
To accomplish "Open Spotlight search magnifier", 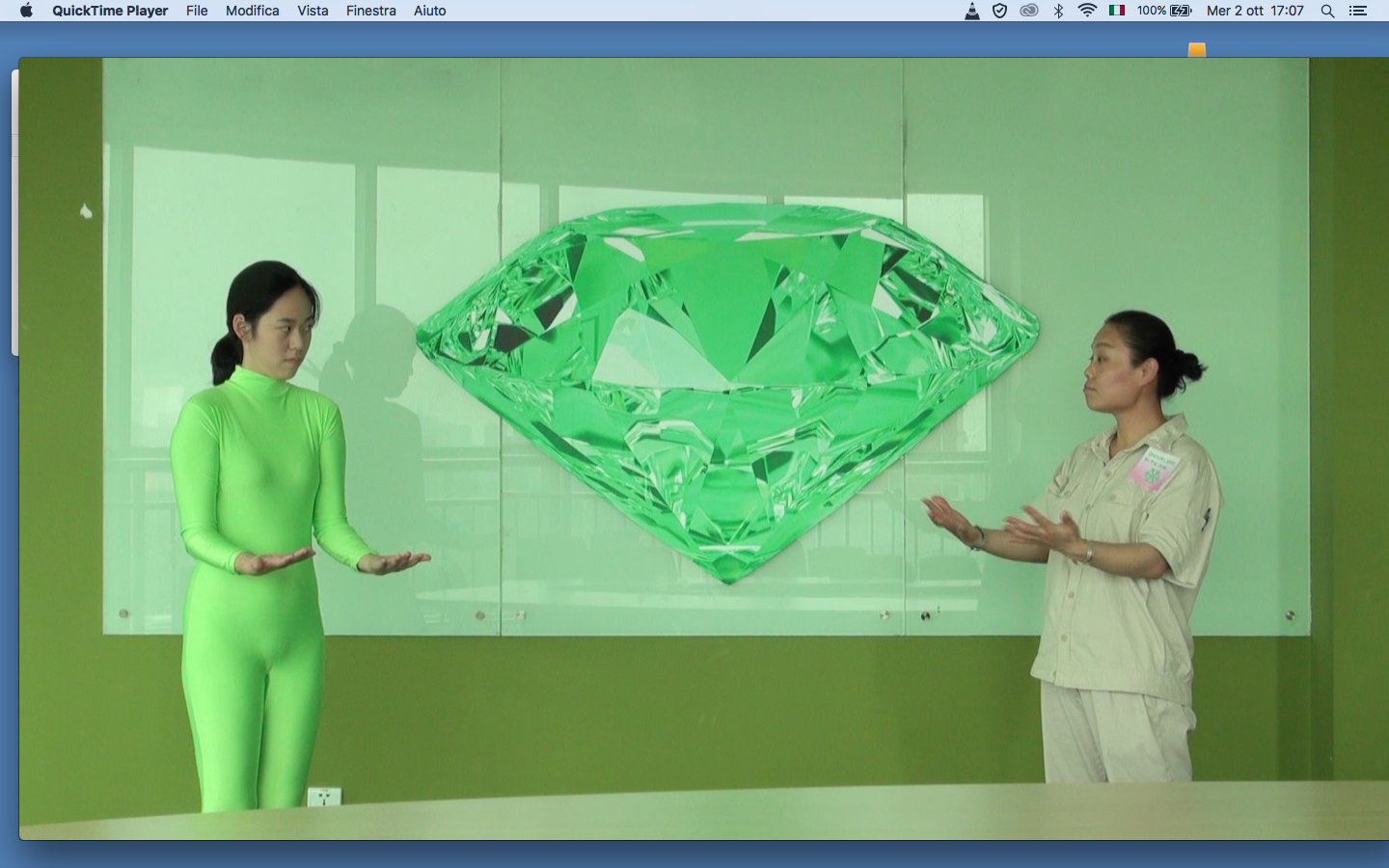I will click(1328, 11).
